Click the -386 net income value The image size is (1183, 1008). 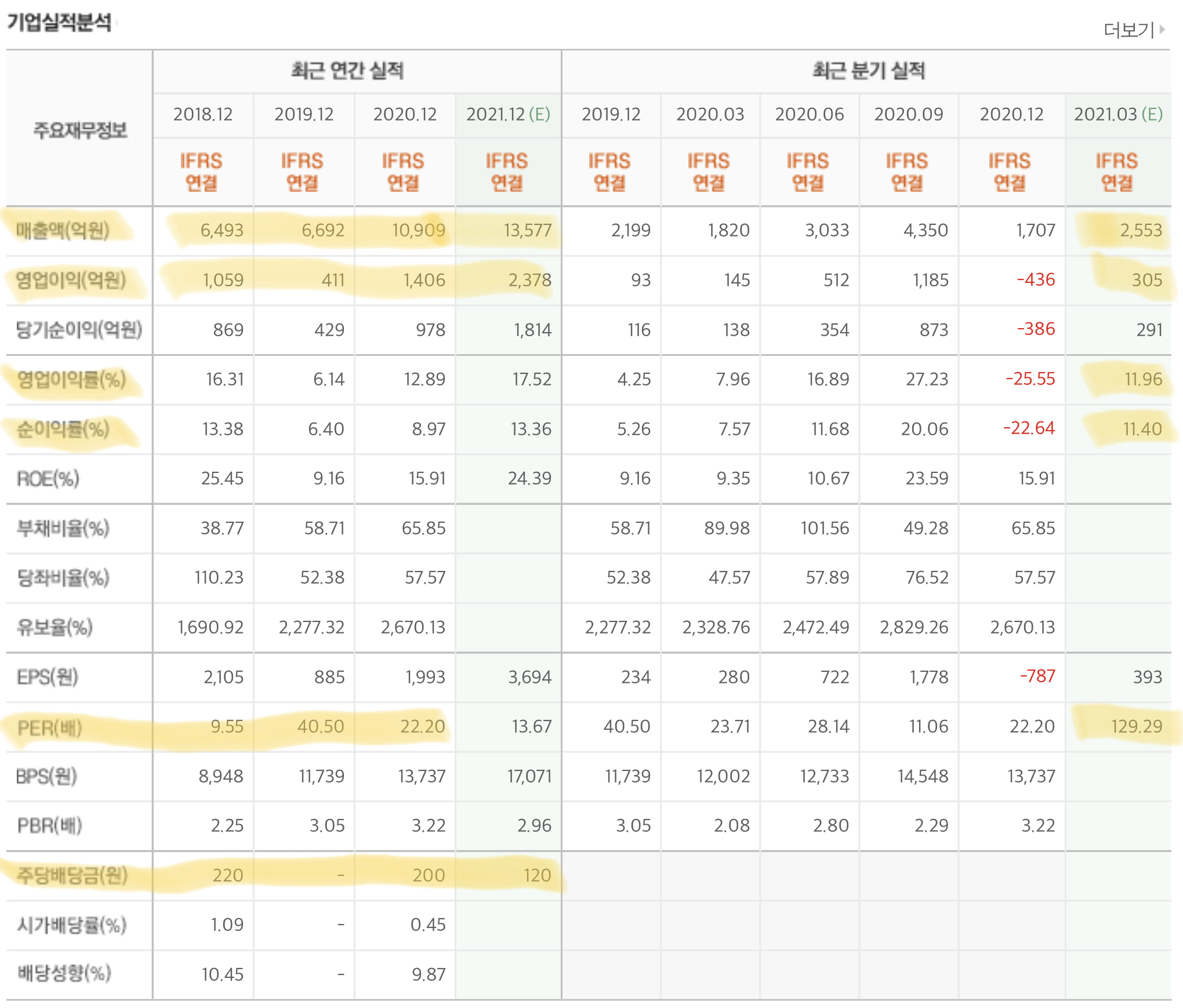pyautogui.click(x=1036, y=329)
